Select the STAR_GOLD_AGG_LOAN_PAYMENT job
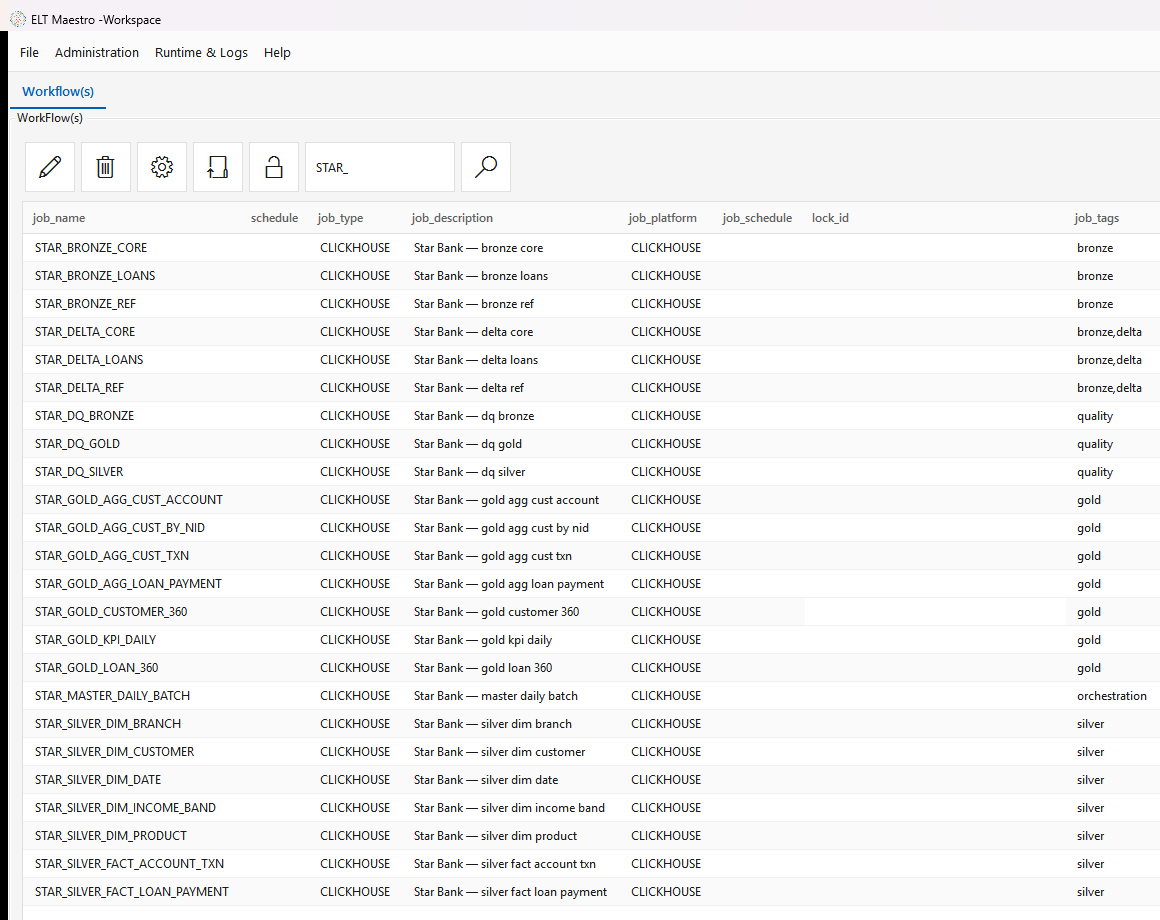Image resolution: width=1160 pixels, height=920 pixels. click(128, 584)
